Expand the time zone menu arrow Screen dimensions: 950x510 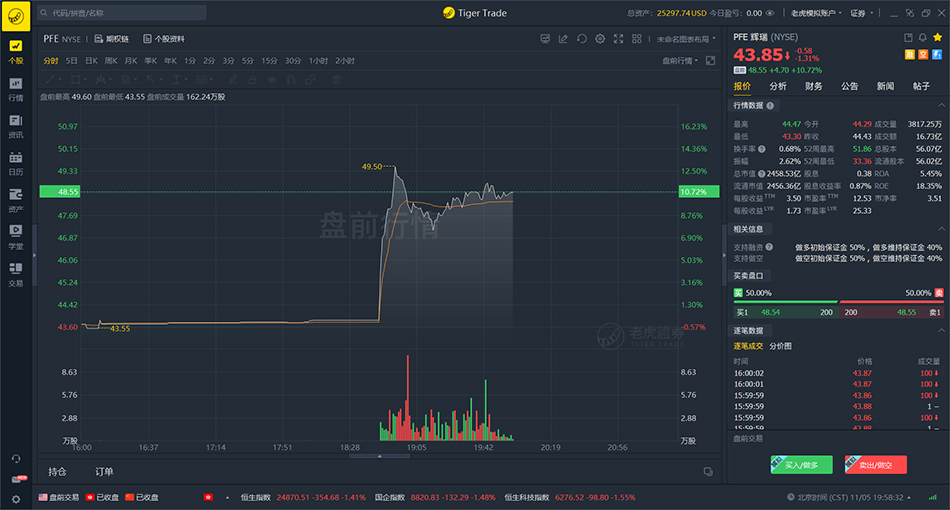coord(909,497)
